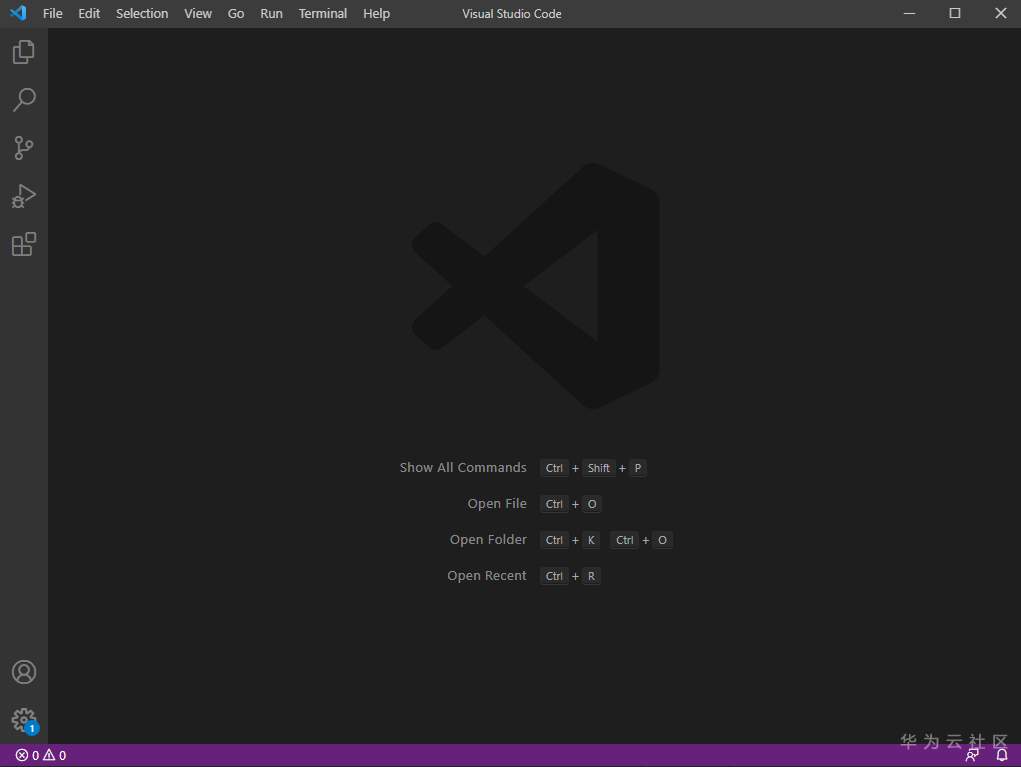Open the Search view in activity bar
The image size is (1021, 767).
point(23,100)
